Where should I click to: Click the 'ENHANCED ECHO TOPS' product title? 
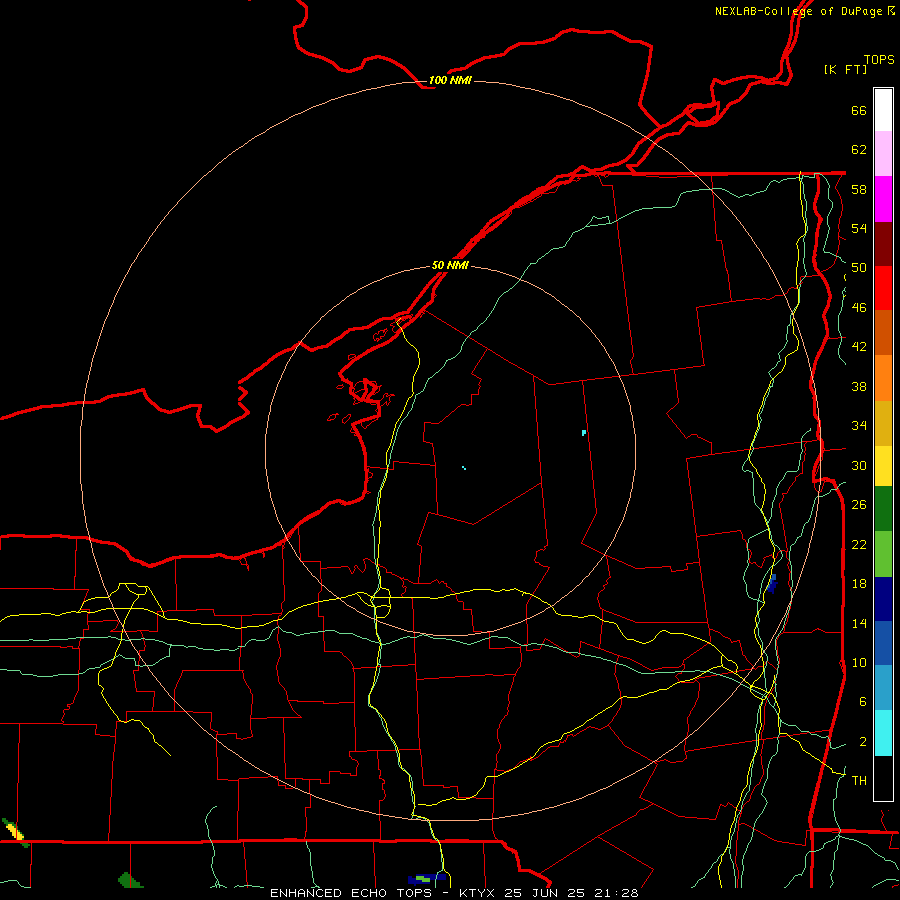pos(355,893)
